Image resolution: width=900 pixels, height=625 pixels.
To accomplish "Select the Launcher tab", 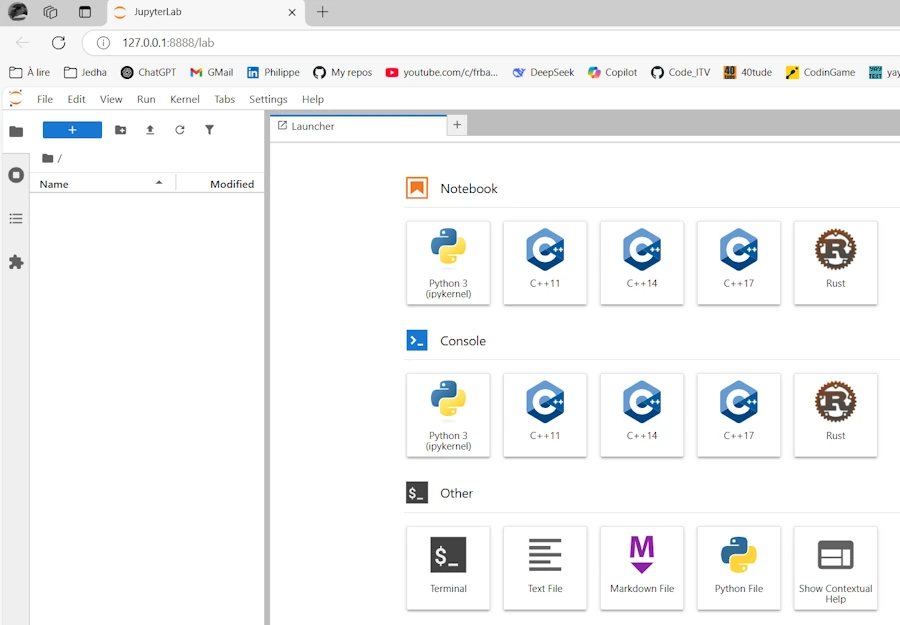I will (x=358, y=126).
